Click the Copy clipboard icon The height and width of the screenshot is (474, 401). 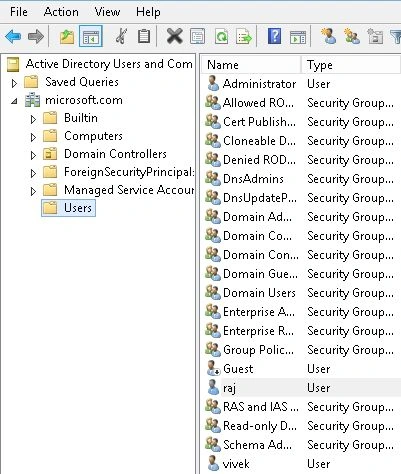click(144, 36)
